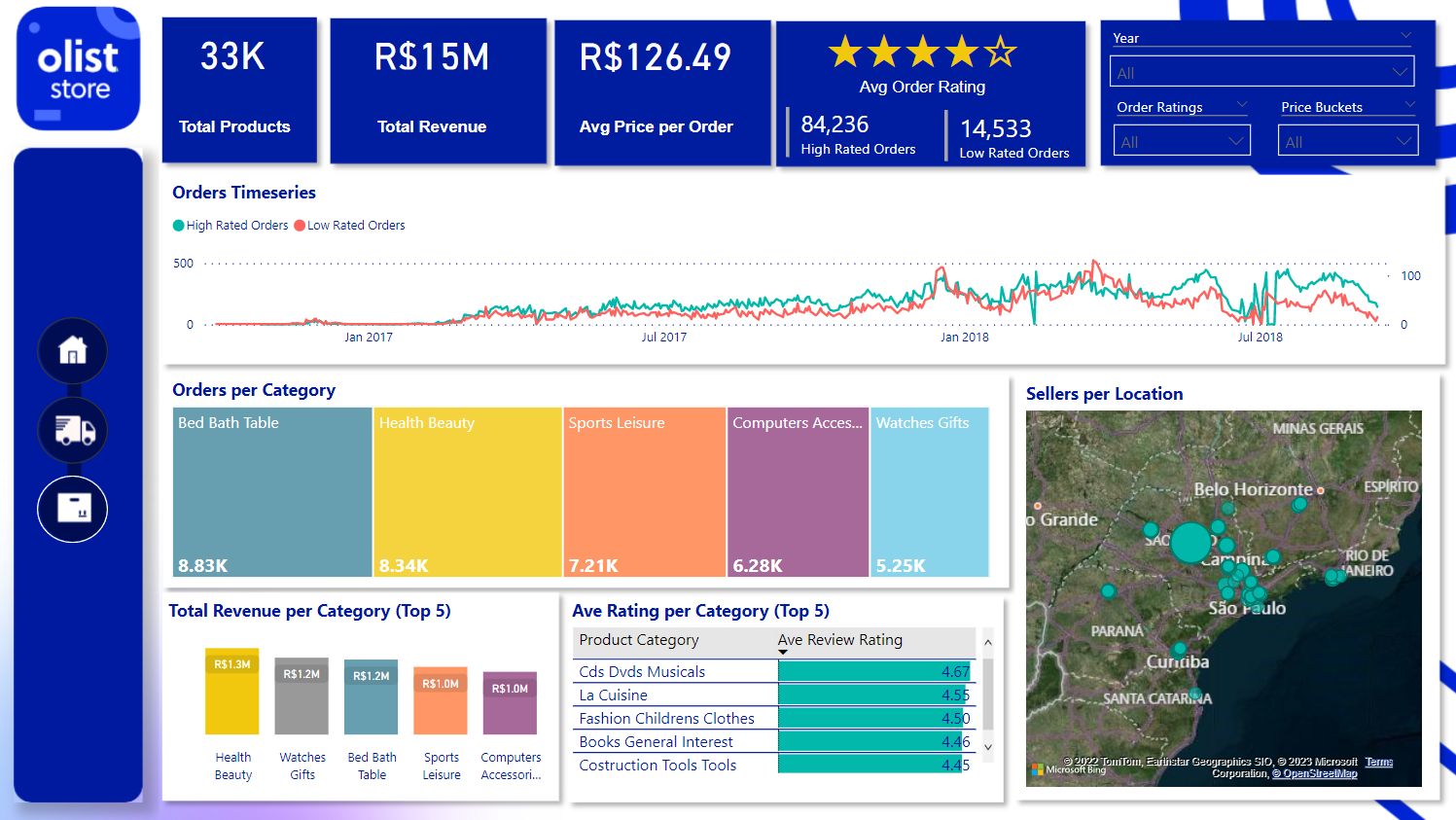Open the map Terms link
Image resolution: width=1456 pixels, height=820 pixels.
(x=1378, y=762)
